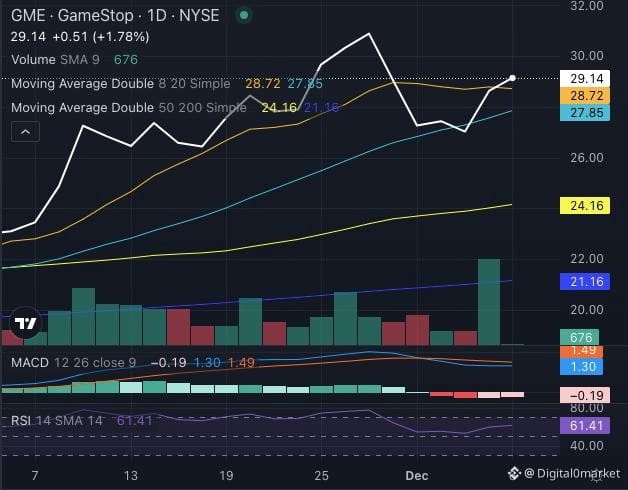Click the 26.00 price axis label
This screenshot has height=490, width=628.
(x=587, y=157)
